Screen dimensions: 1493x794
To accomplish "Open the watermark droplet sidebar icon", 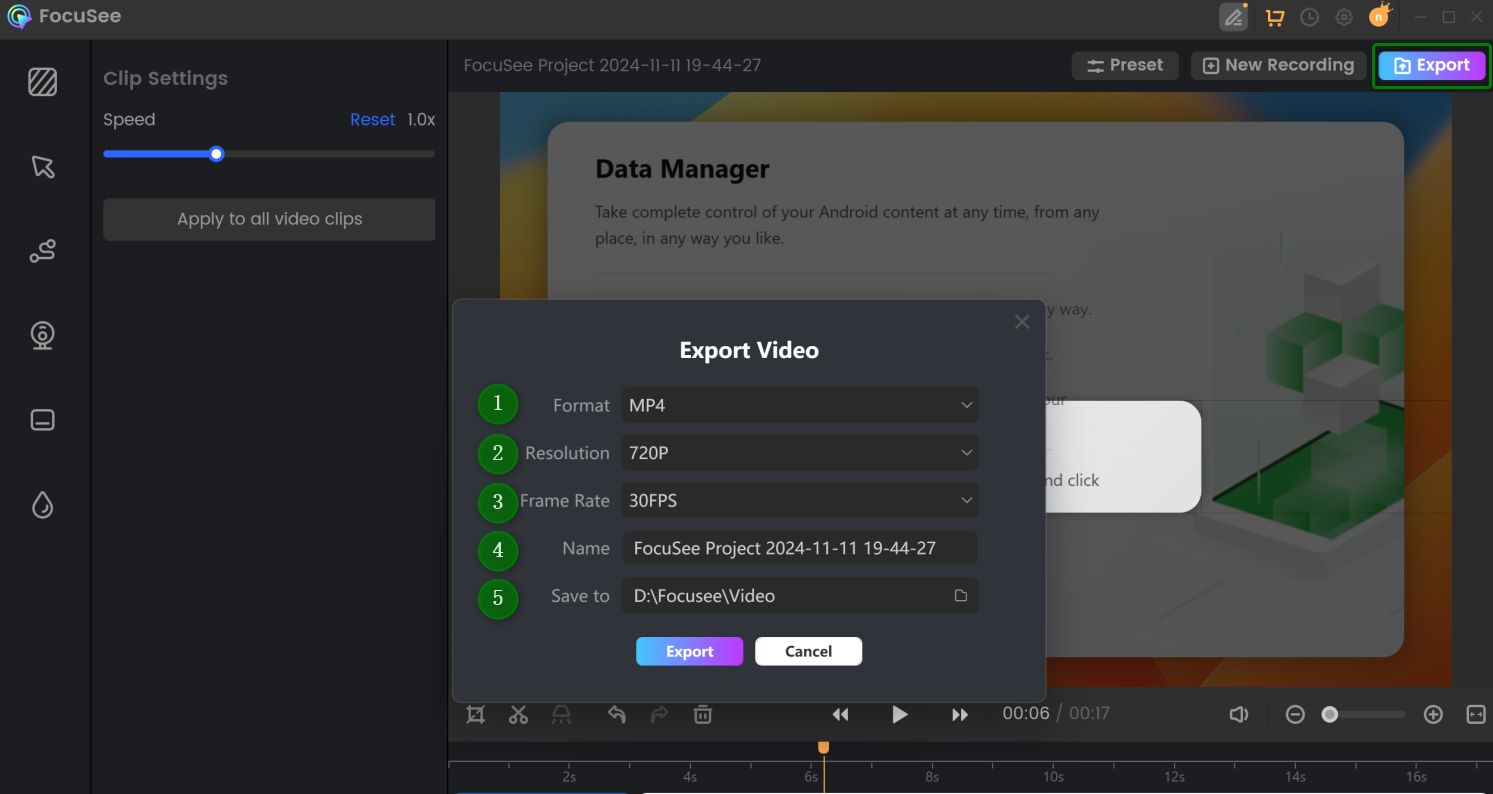I will [x=42, y=505].
